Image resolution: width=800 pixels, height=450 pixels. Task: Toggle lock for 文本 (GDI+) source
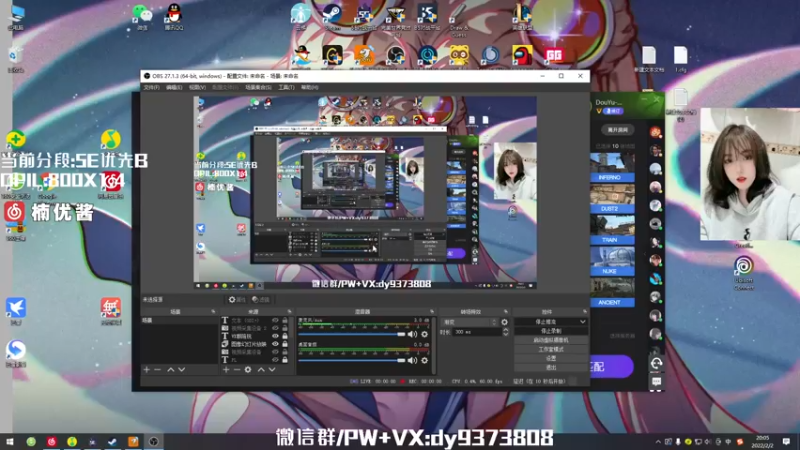[285, 320]
